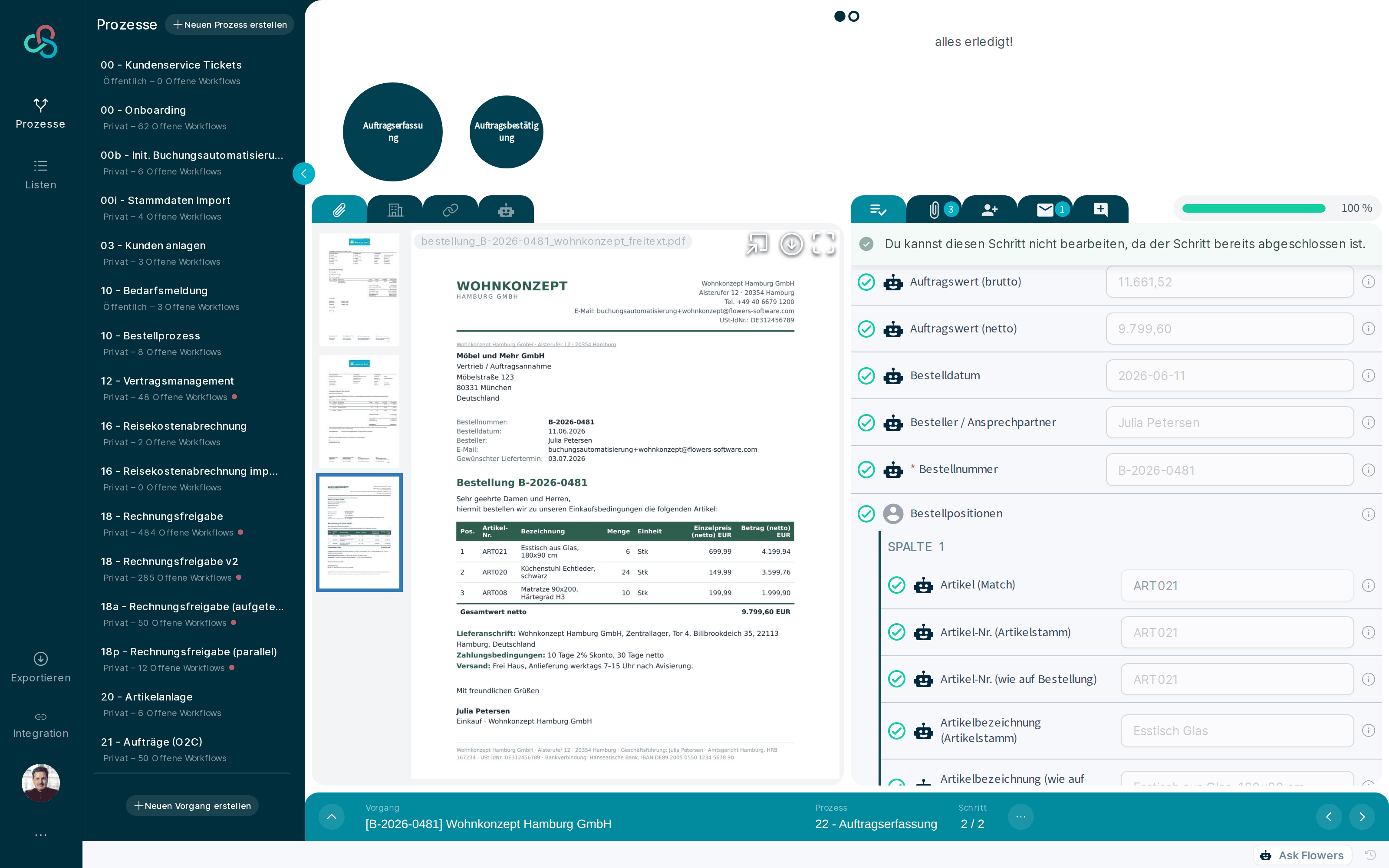The width and height of the screenshot is (1389, 868).
Task: Open the add comment tab
Action: 1100,210
